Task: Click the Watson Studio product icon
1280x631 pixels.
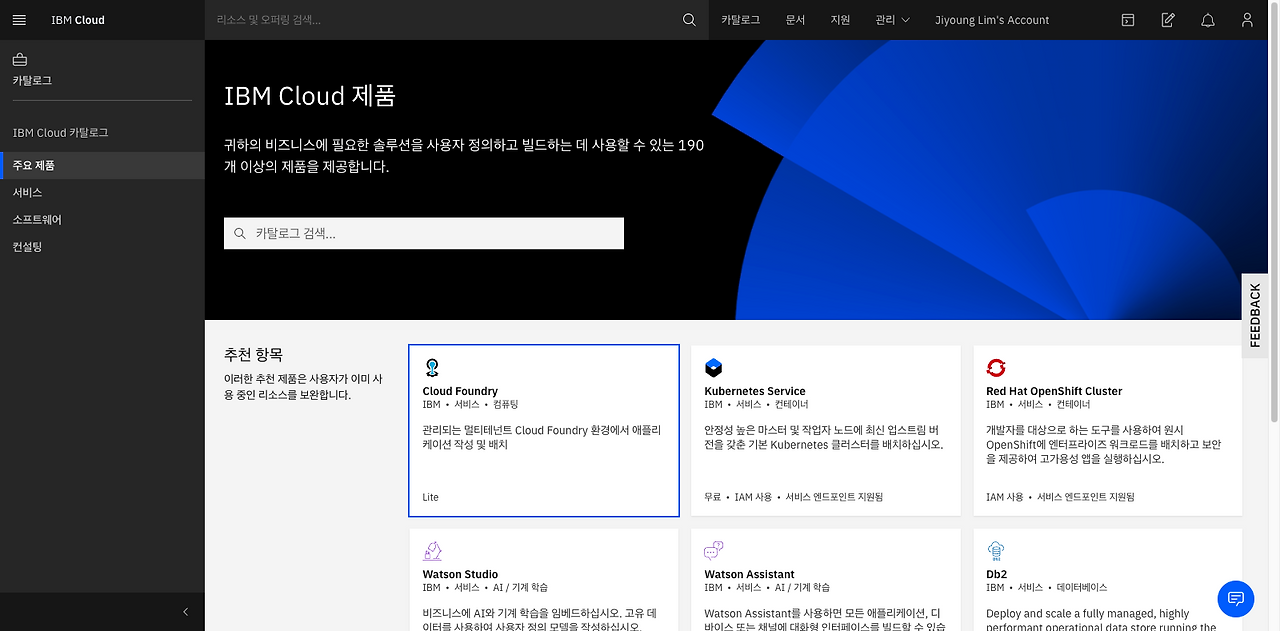Action: click(432, 550)
